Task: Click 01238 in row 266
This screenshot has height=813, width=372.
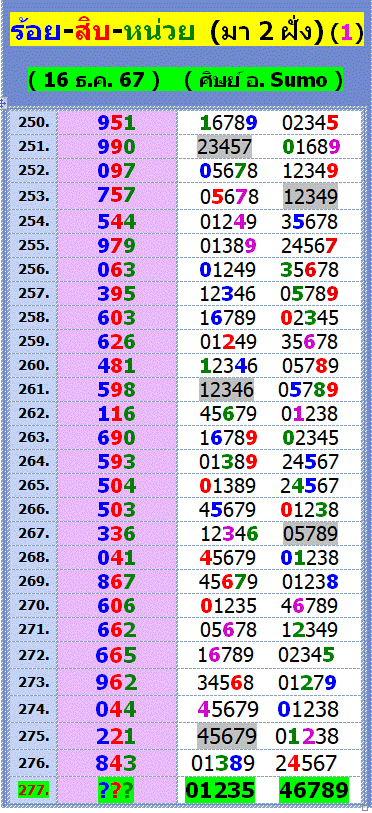Action: [310, 510]
